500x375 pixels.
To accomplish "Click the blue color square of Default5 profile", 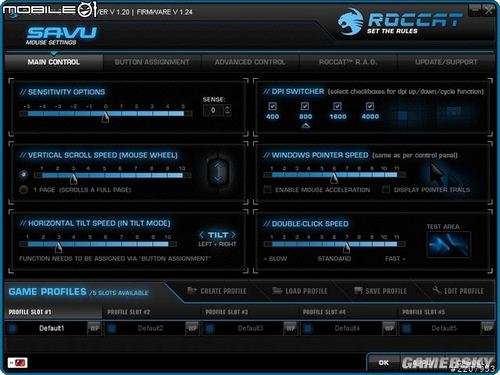I will 406,329.
